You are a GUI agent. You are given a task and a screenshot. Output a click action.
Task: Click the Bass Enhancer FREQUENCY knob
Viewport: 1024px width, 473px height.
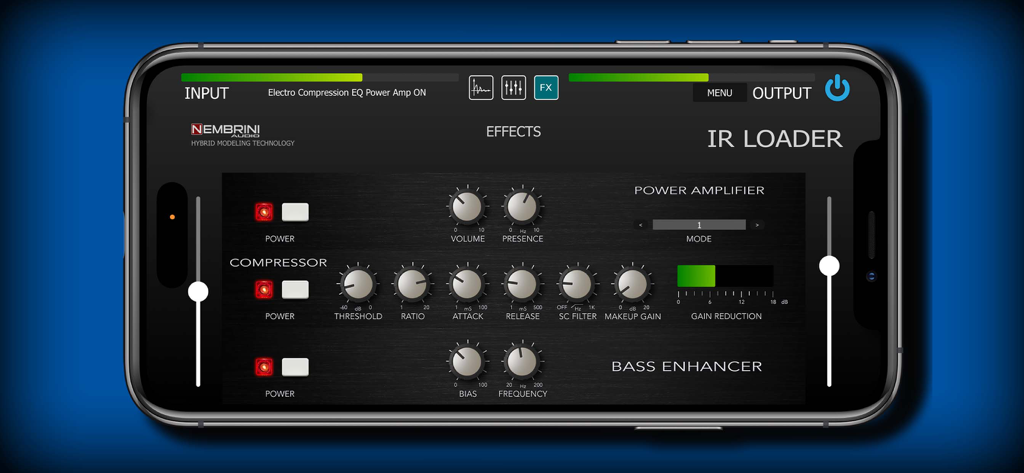522,362
